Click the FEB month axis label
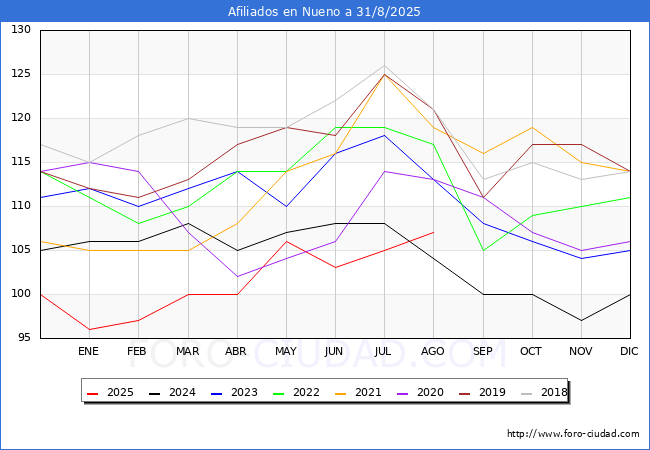This screenshot has height=450, width=650. (x=137, y=351)
